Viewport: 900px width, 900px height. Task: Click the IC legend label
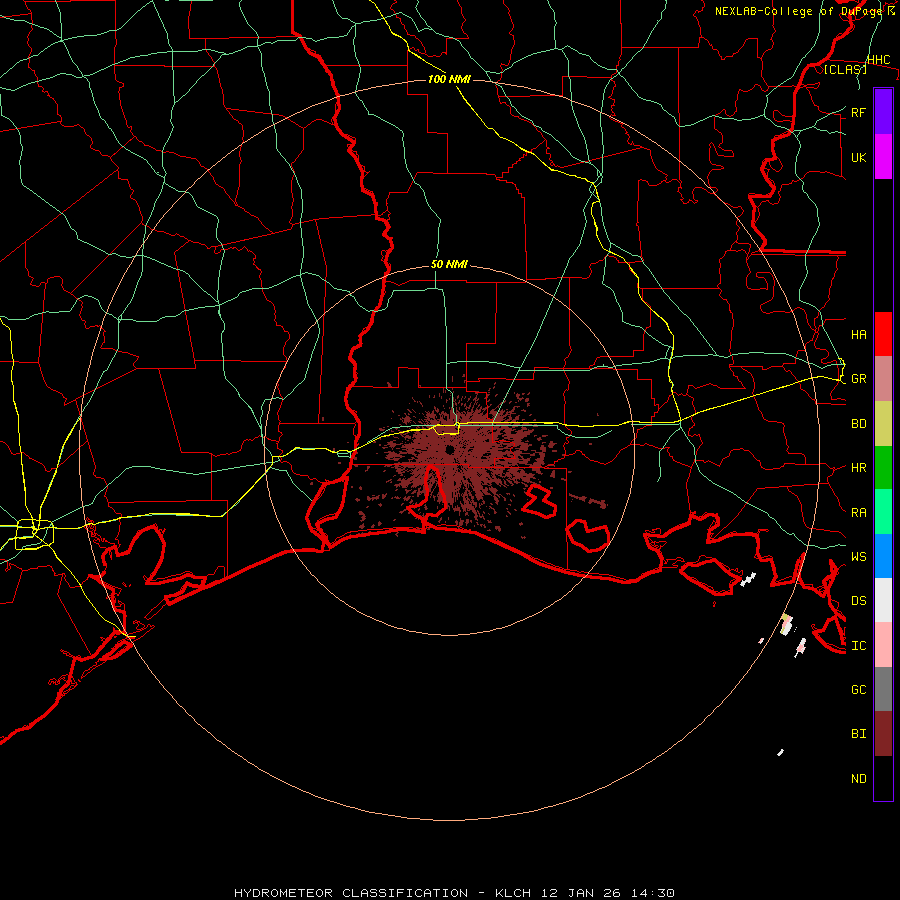tap(858, 645)
